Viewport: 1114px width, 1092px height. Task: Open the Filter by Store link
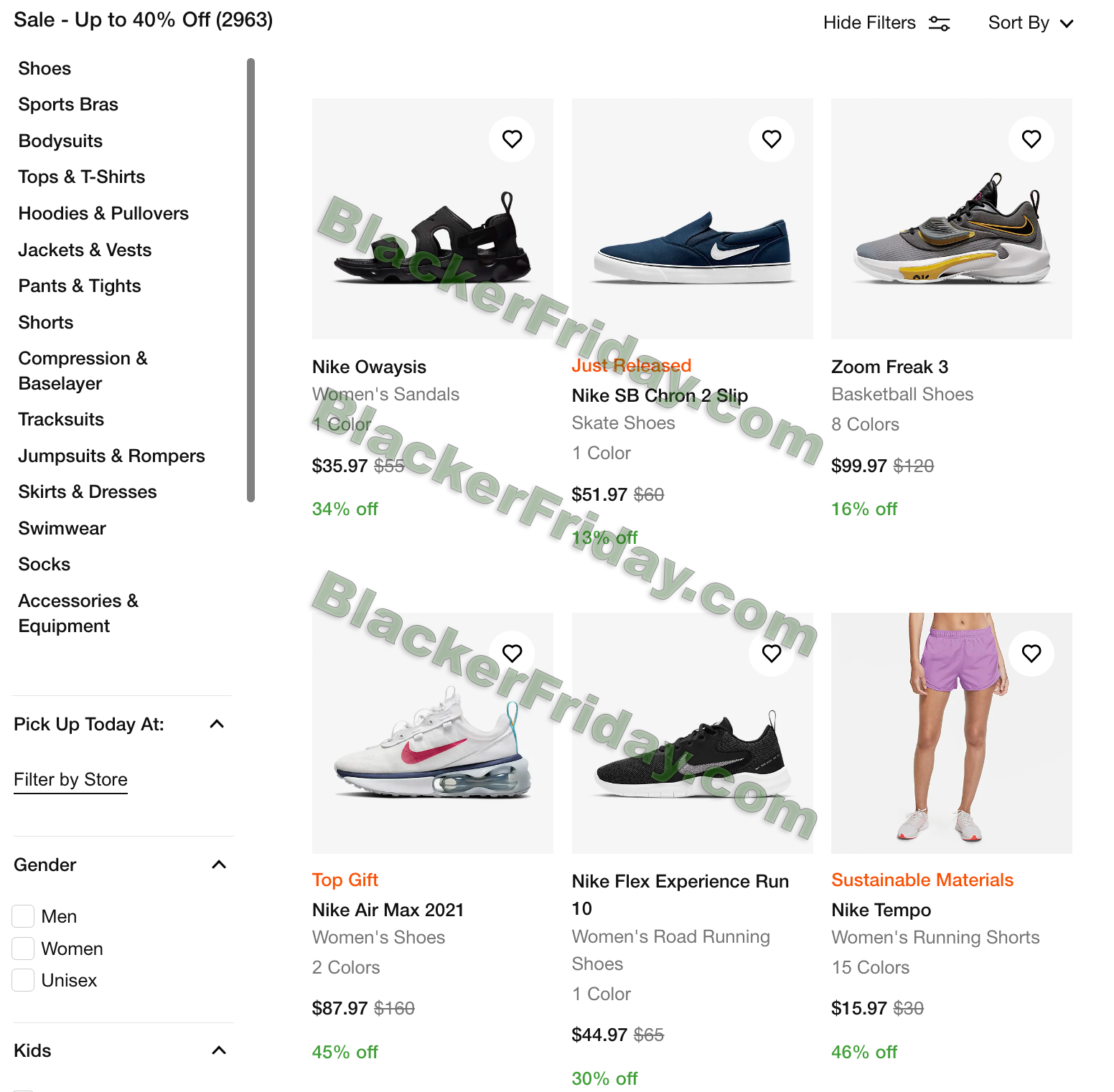coord(70,780)
